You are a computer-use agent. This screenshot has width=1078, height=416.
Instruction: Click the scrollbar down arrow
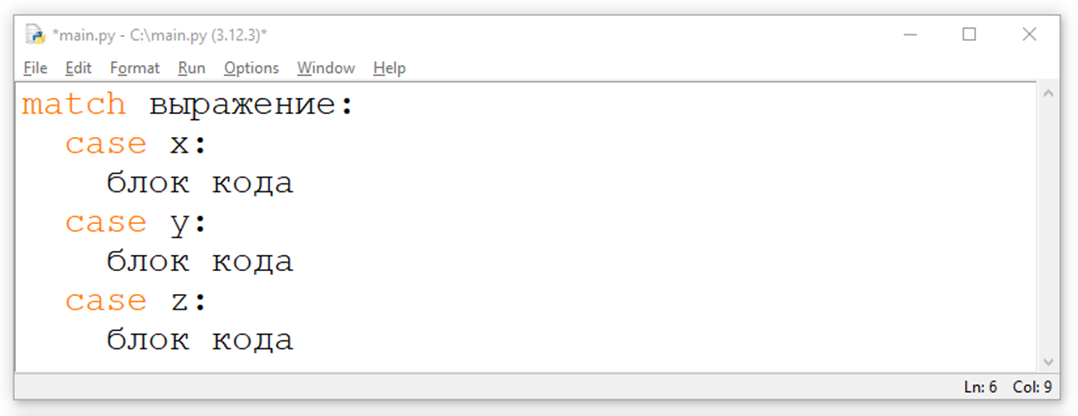pyautogui.click(x=1048, y=361)
